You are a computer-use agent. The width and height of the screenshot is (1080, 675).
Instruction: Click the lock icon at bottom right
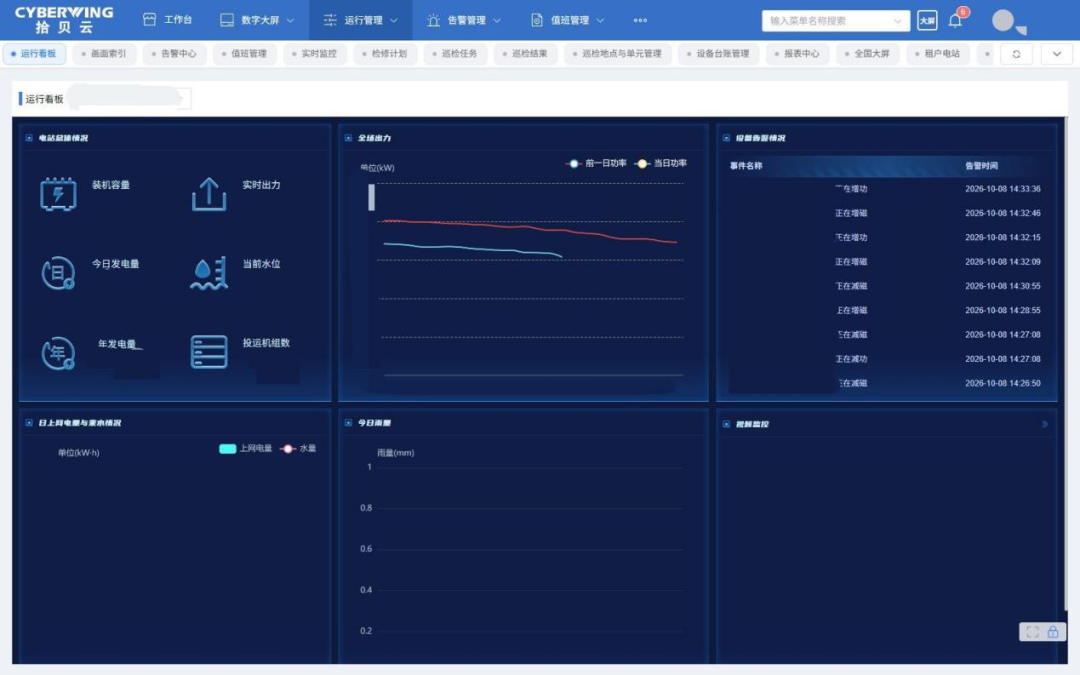coord(1053,632)
